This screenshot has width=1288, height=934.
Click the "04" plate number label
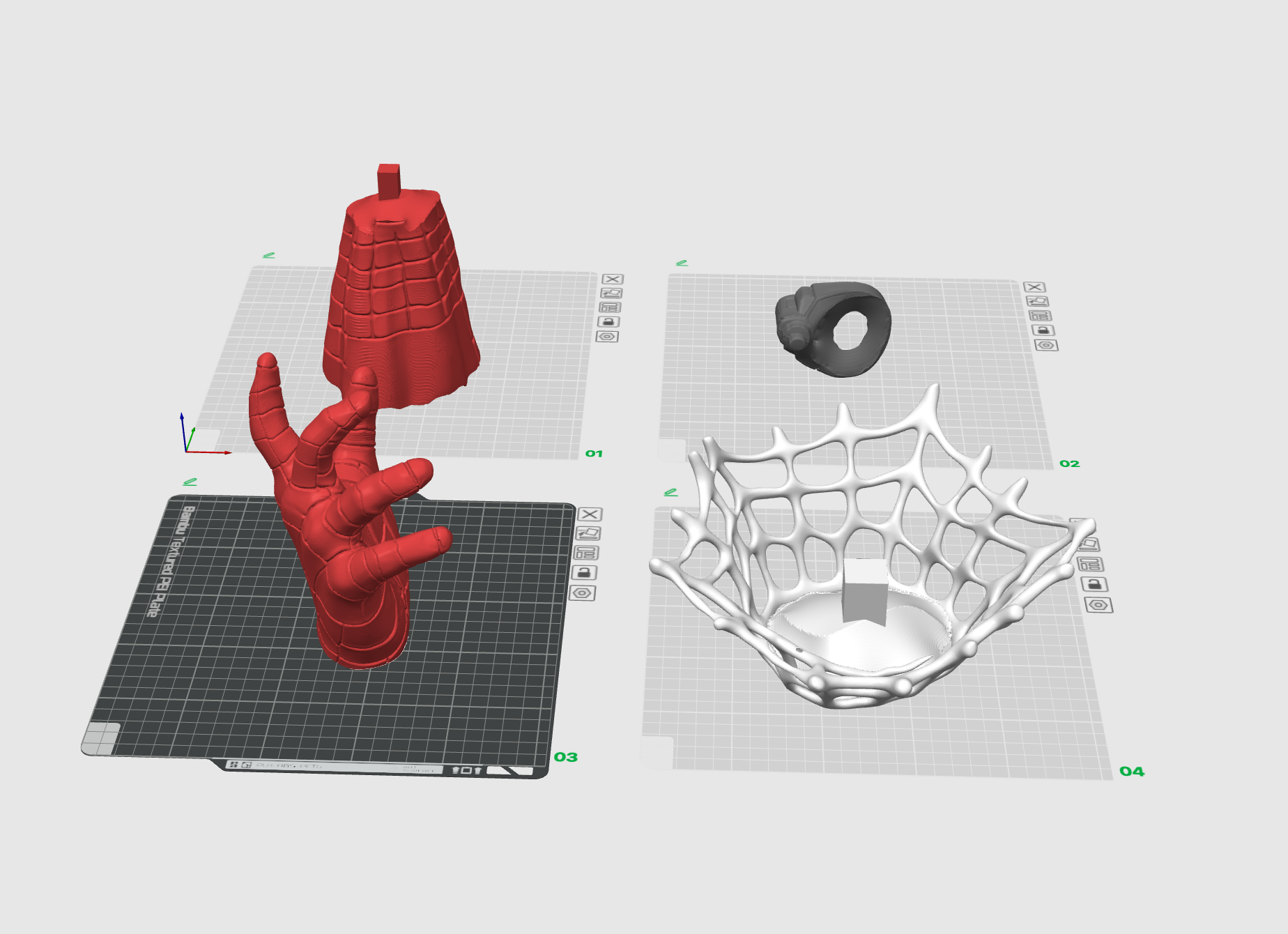pos(1132,772)
